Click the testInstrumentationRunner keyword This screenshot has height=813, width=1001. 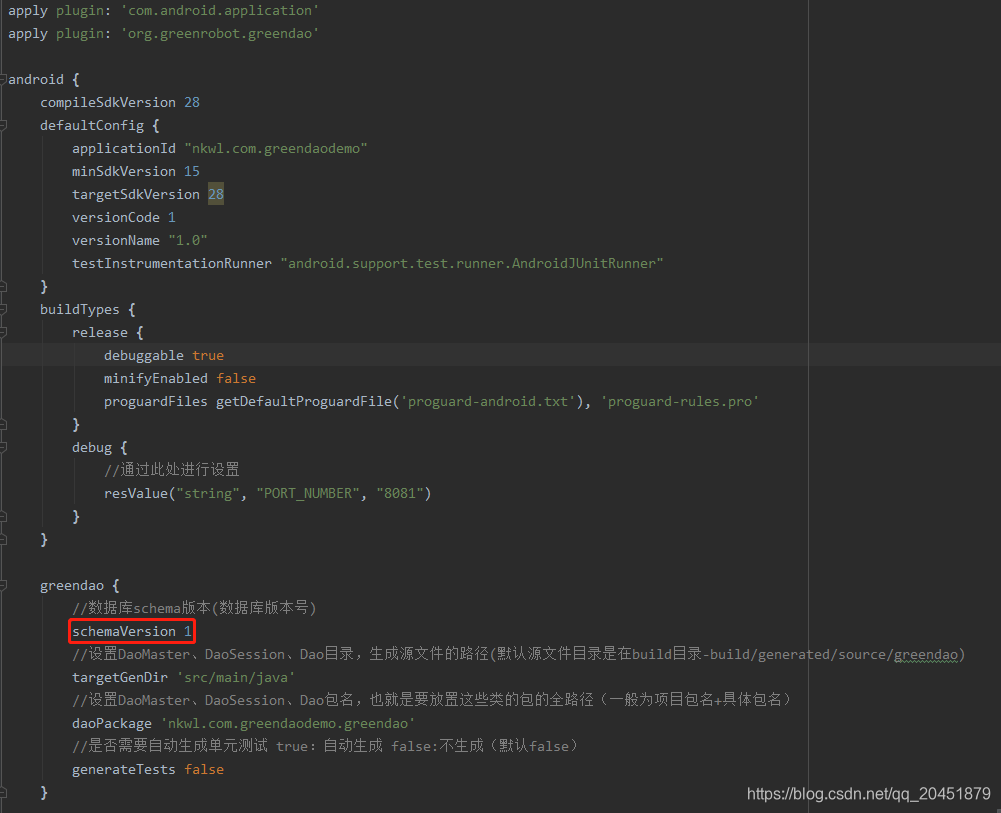[172, 263]
